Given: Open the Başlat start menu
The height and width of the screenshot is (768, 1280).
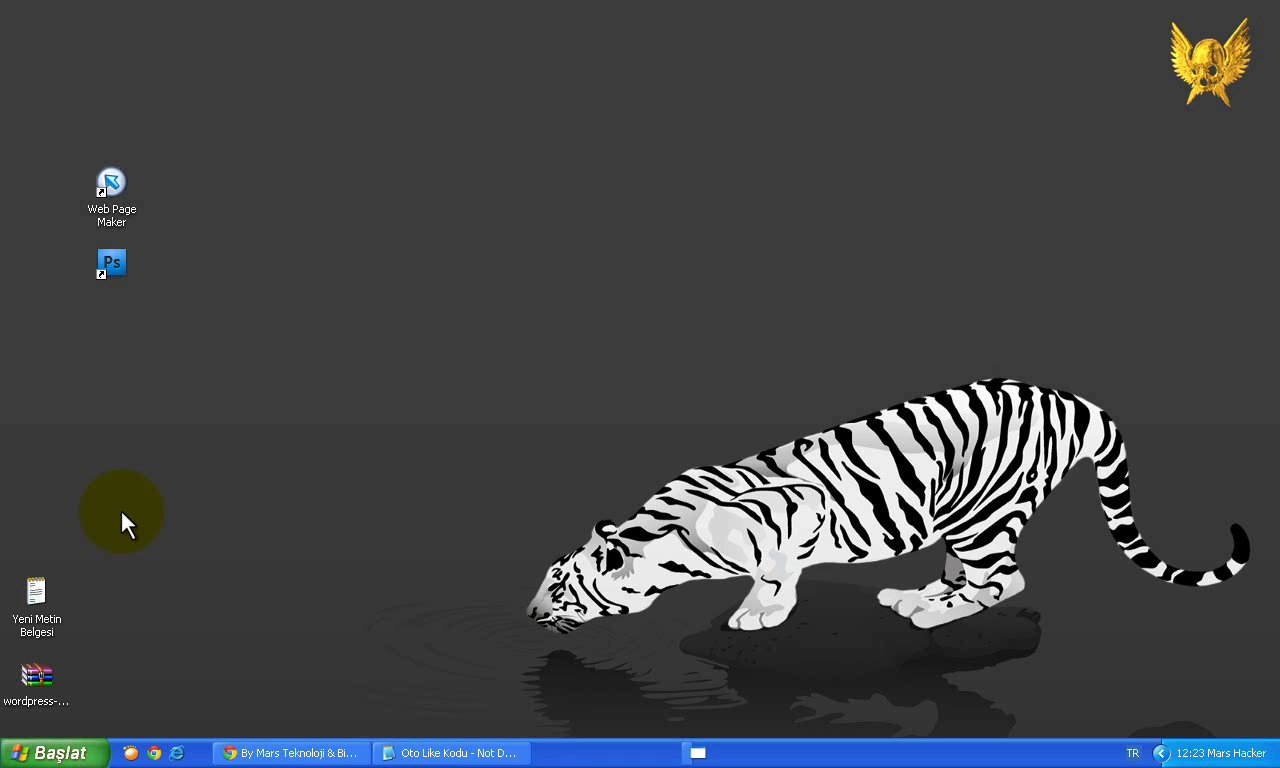Looking at the screenshot, I should [54, 753].
